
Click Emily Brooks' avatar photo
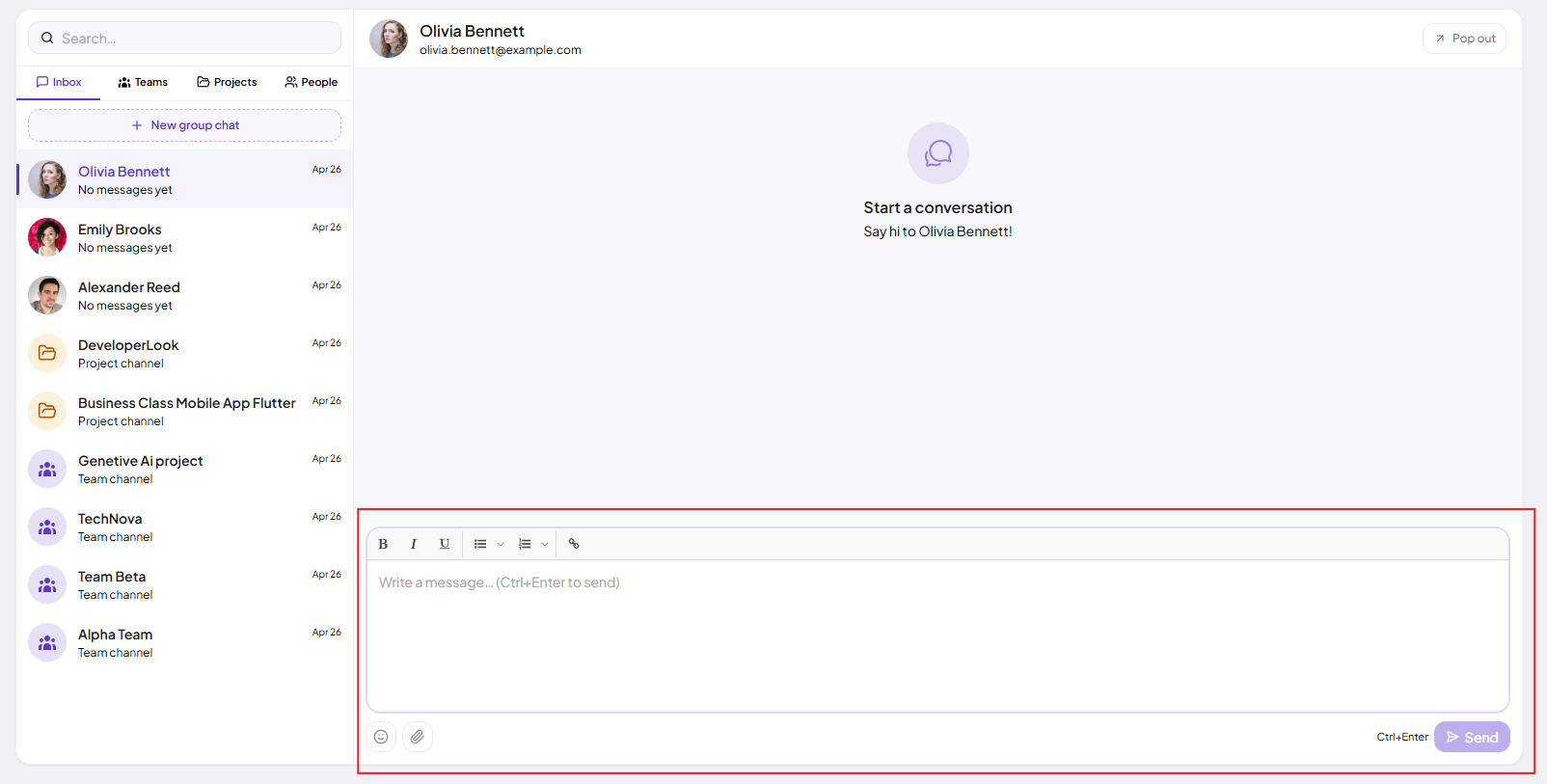[x=47, y=237]
